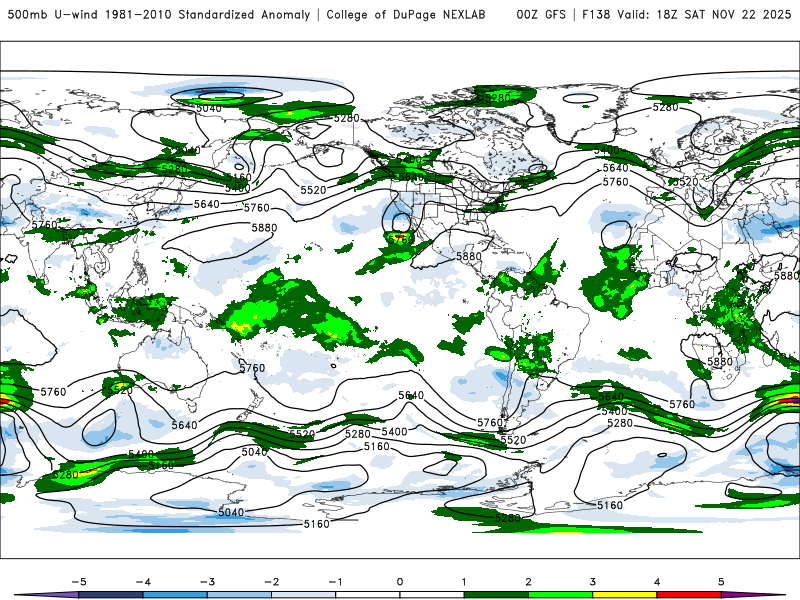Click the navy -5 to -4 colorbar segment

(x=111, y=595)
